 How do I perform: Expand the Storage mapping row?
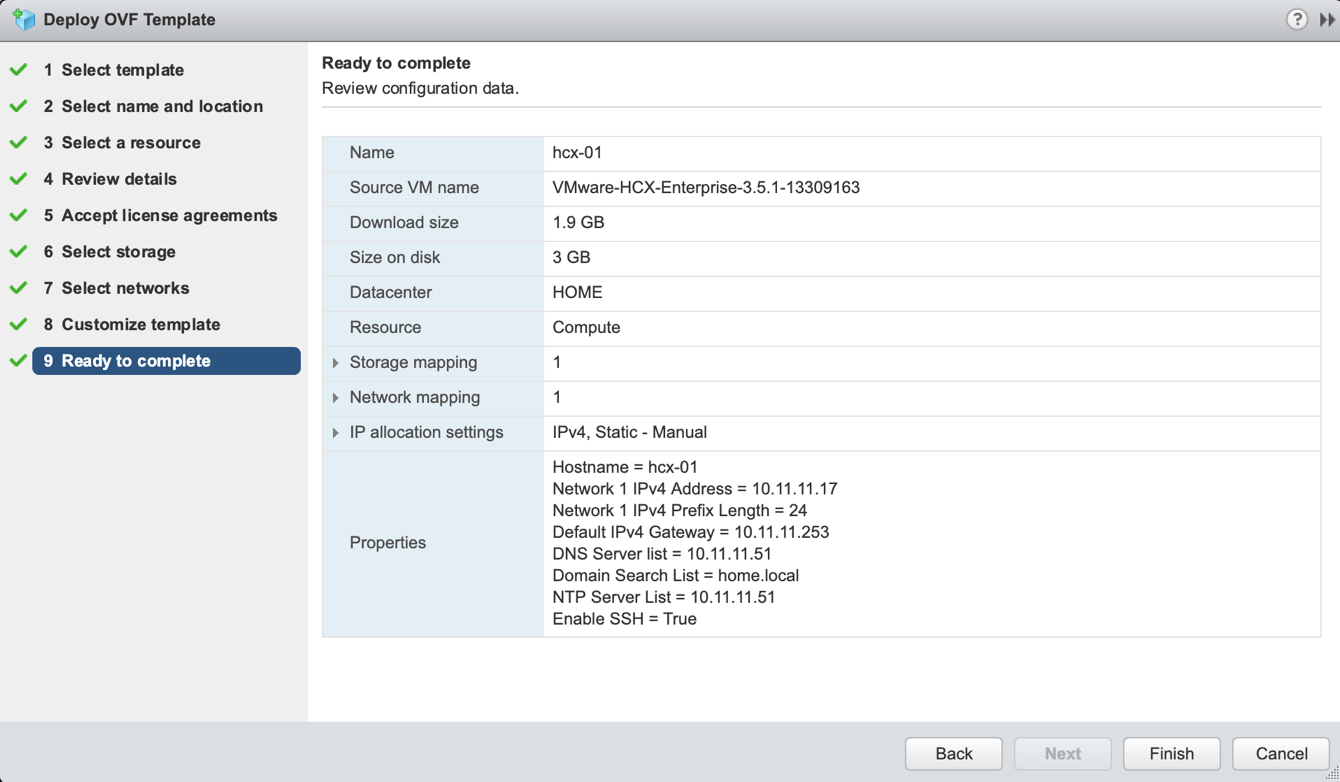point(336,363)
